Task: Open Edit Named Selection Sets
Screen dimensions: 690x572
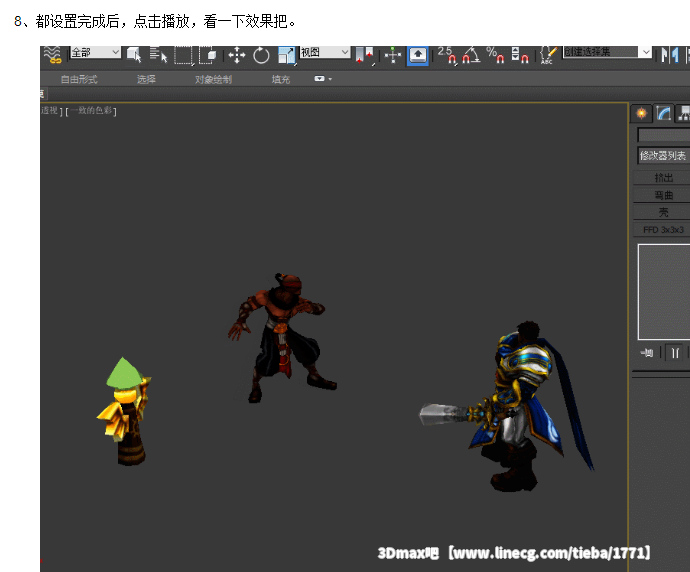Action: coord(548,55)
